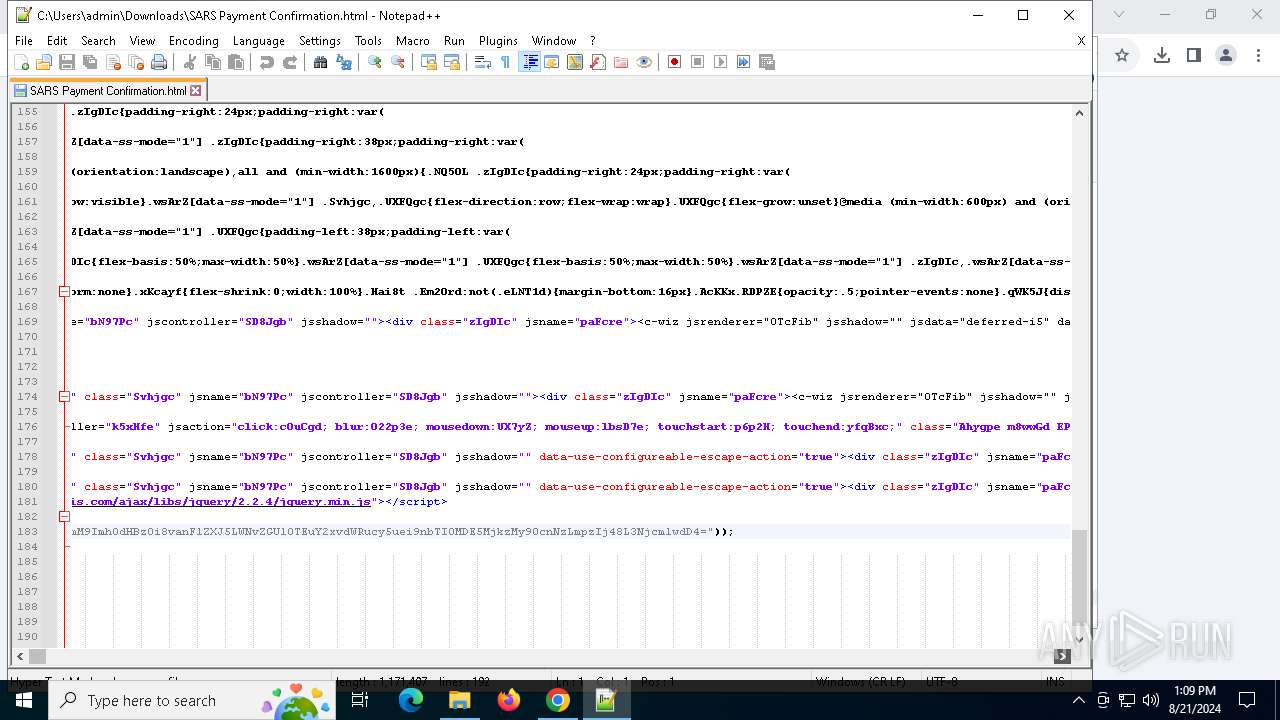
Task: Click the taskbar search box
Action: 190,700
